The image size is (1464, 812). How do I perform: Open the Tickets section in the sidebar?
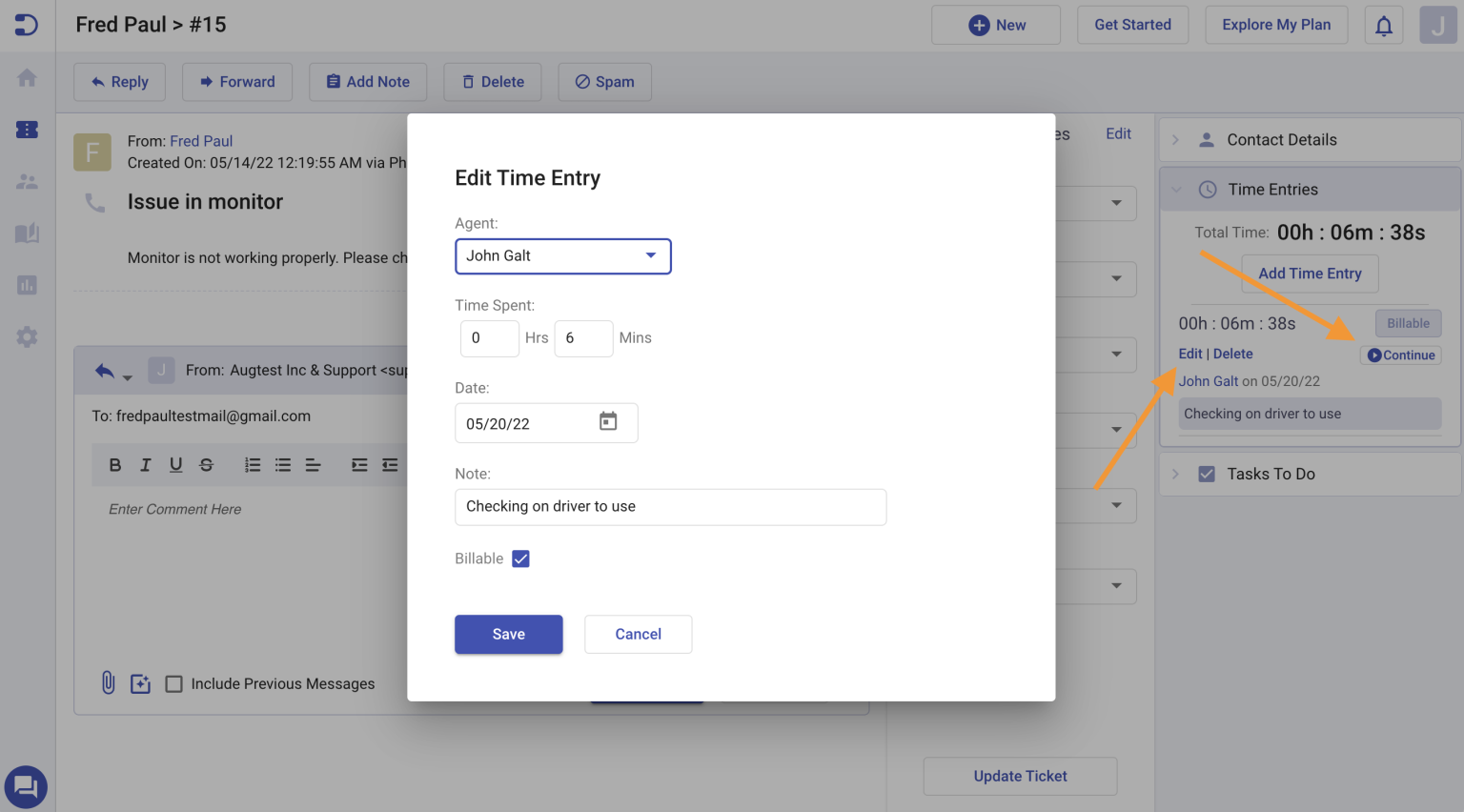[x=27, y=130]
